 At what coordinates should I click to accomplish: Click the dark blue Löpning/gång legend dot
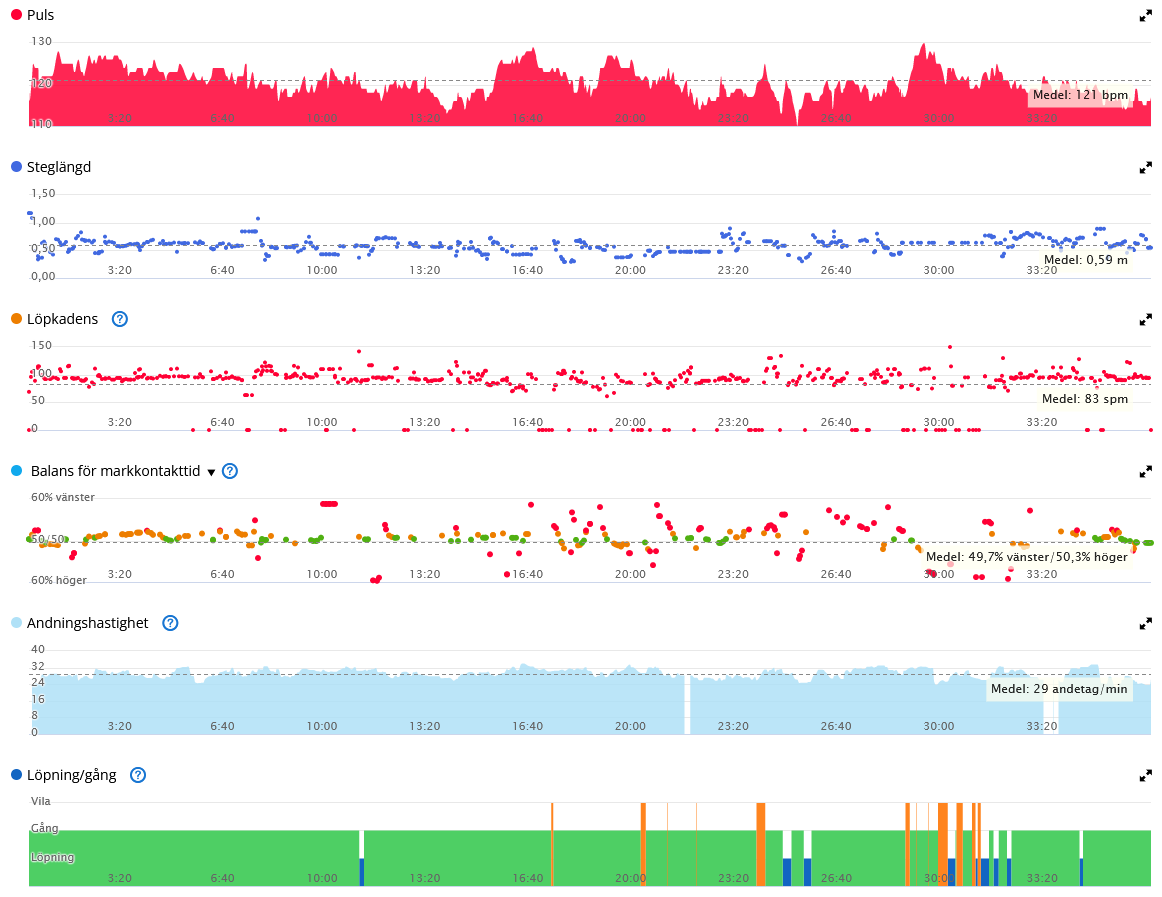click(16, 775)
